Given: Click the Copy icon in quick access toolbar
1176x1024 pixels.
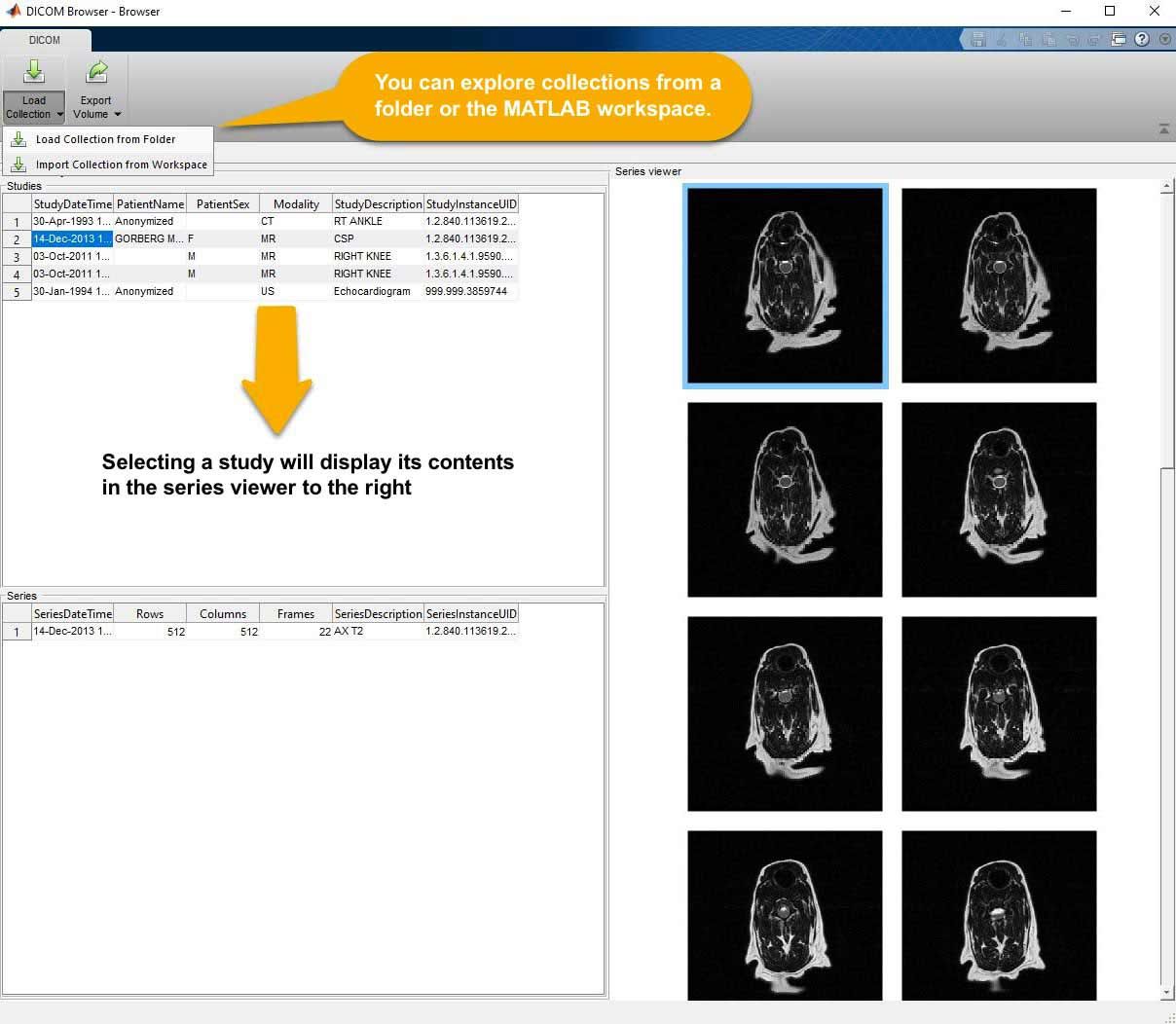Looking at the screenshot, I should [1025, 39].
